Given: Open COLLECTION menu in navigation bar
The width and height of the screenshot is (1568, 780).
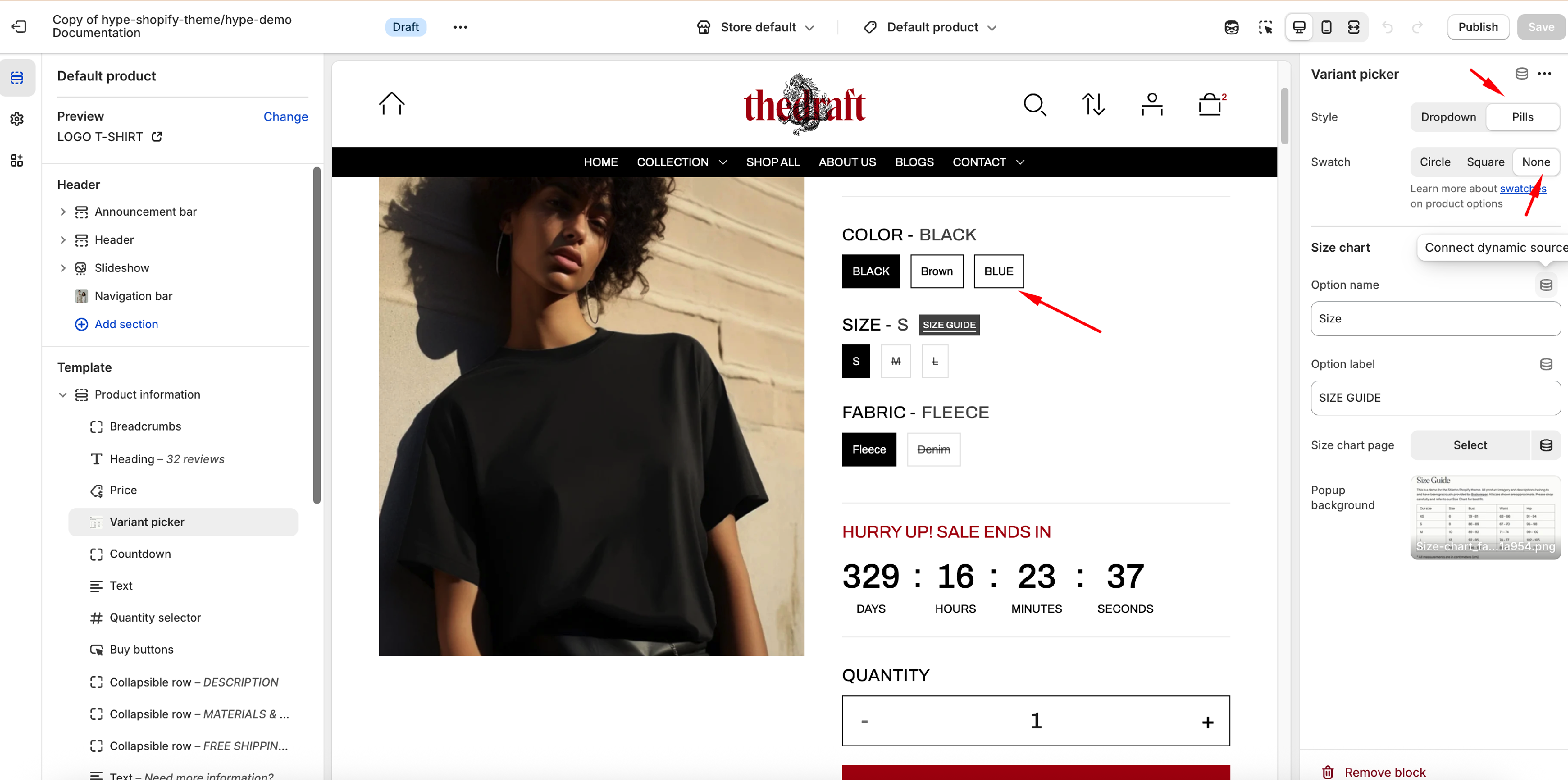Looking at the screenshot, I should pos(682,162).
